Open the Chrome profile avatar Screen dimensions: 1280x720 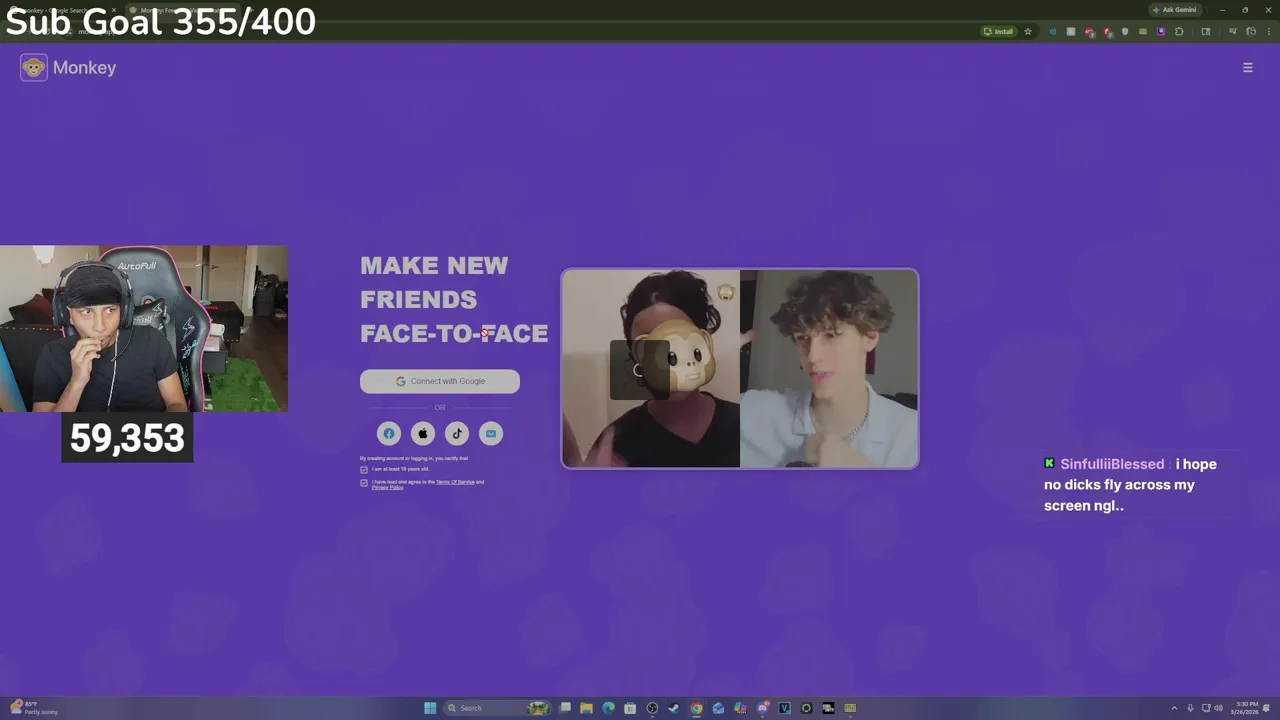(1251, 31)
